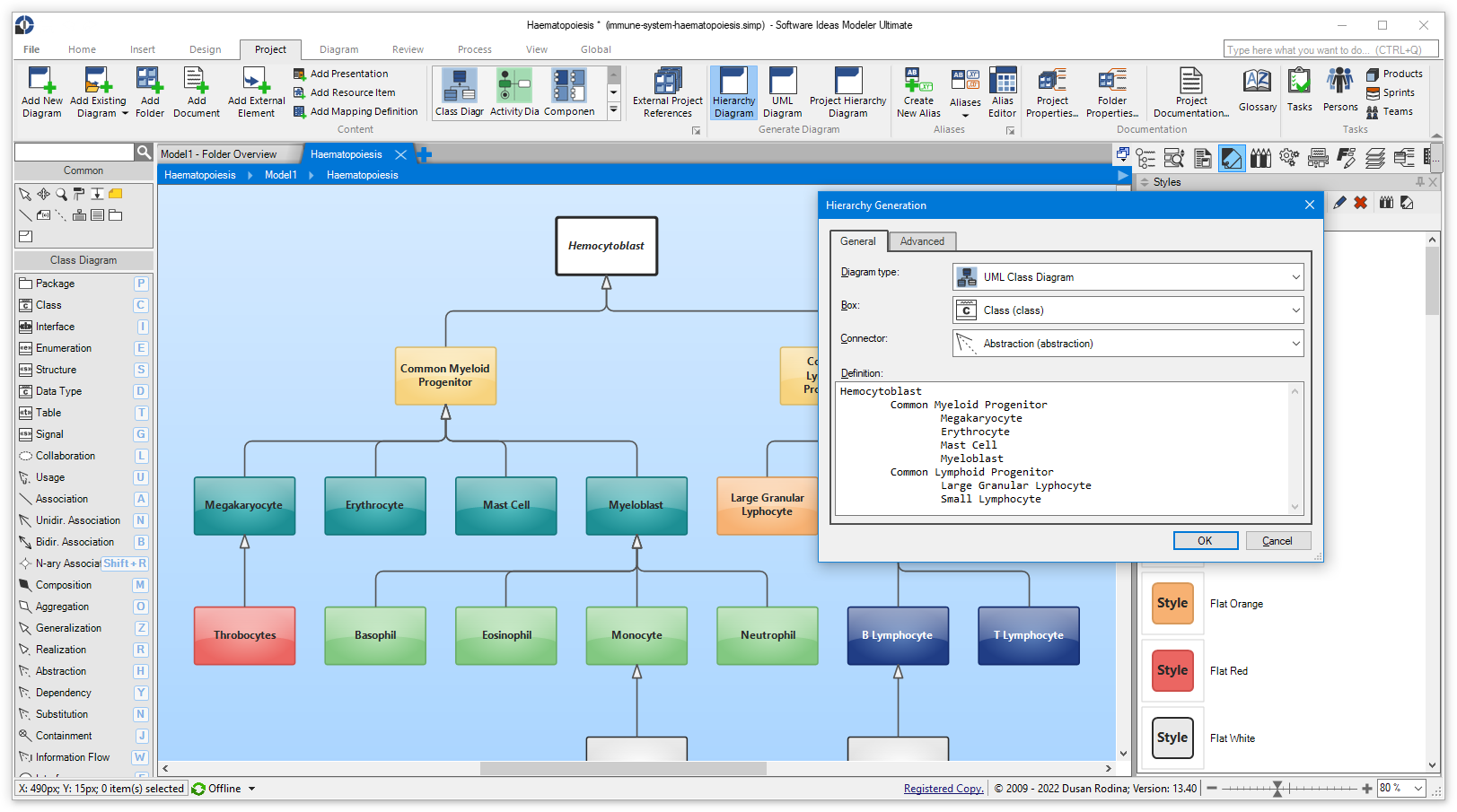Viewport: 1457px width, 812px height.
Task: Click Add Document icon
Action: point(196,81)
